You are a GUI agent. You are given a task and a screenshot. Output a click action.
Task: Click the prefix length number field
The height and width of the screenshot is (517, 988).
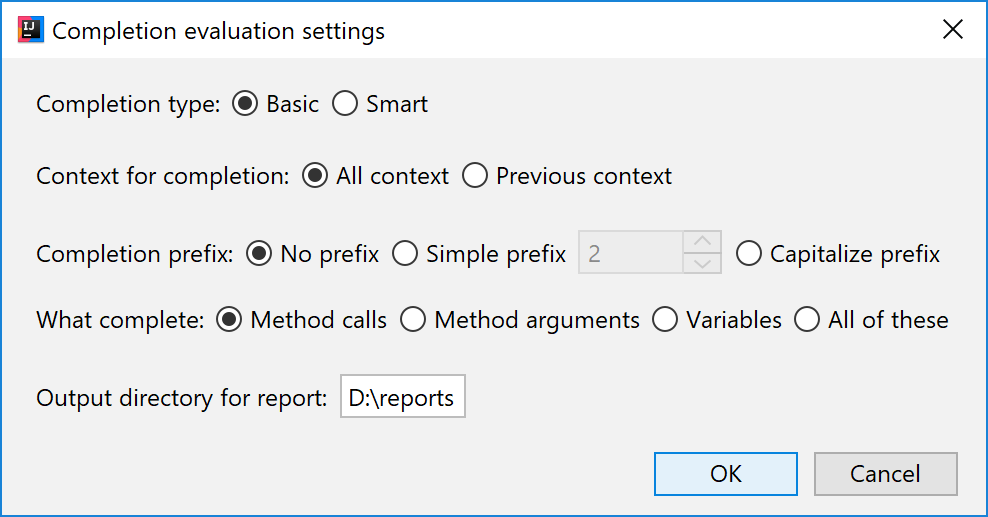(631, 253)
